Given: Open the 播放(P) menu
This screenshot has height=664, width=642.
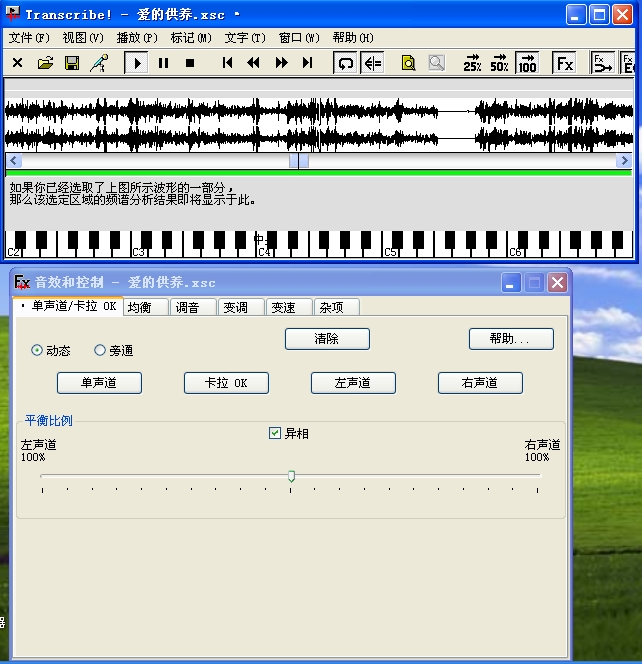Looking at the screenshot, I should coord(137,38).
